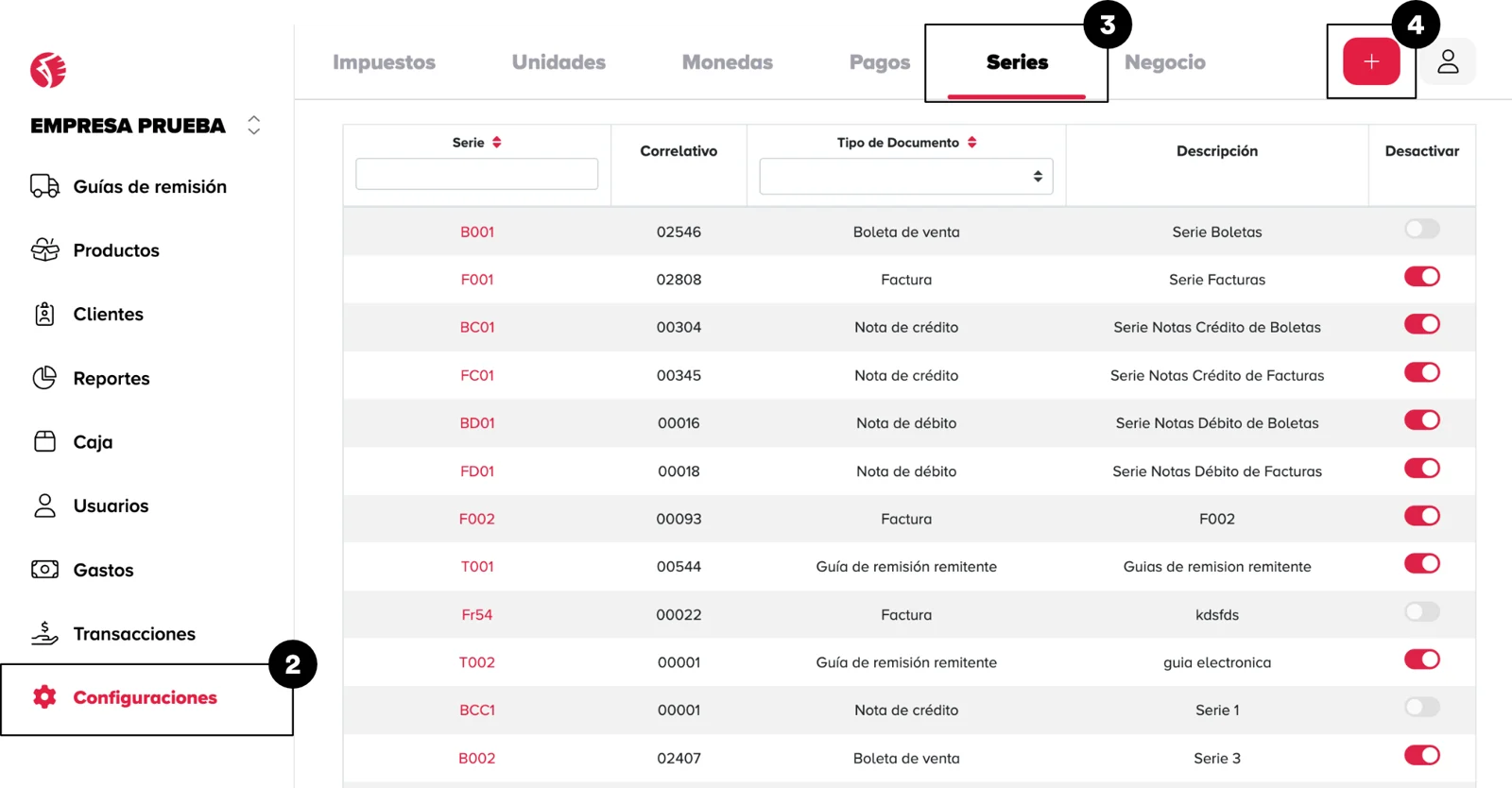Click the Caja register icon
The height and width of the screenshot is (788, 1512).
[44, 442]
